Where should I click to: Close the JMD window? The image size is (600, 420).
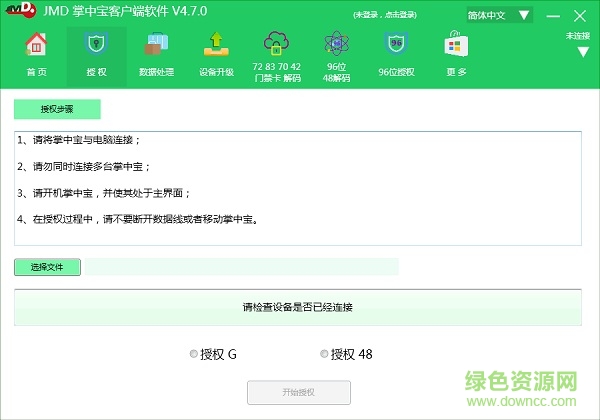[x=580, y=16]
